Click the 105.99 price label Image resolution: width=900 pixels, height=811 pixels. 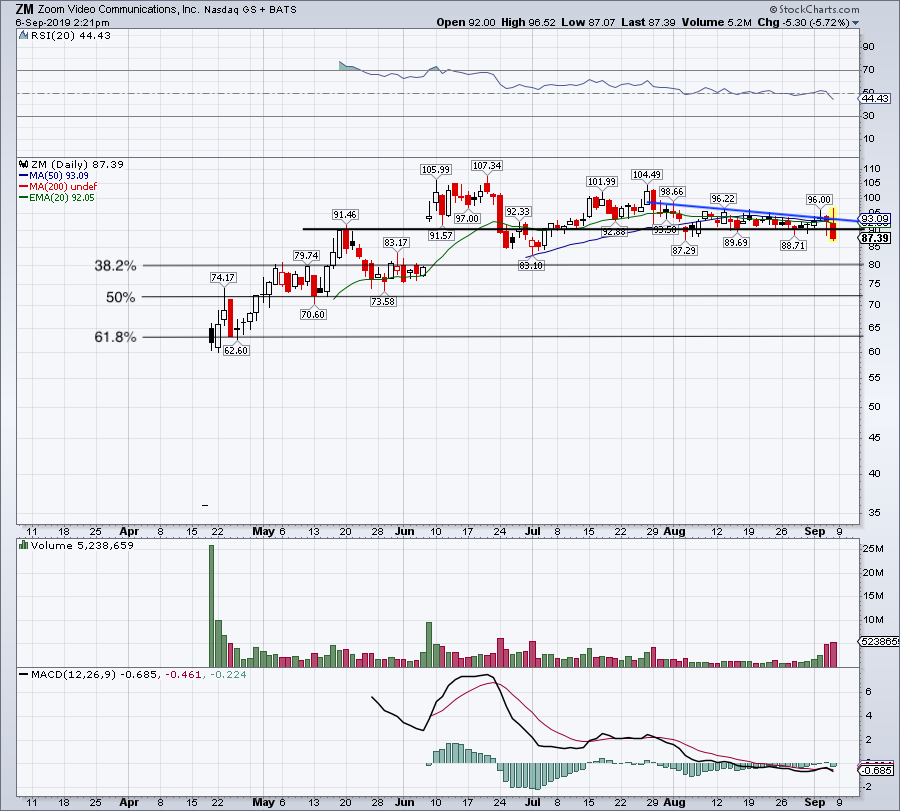tap(436, 169)
